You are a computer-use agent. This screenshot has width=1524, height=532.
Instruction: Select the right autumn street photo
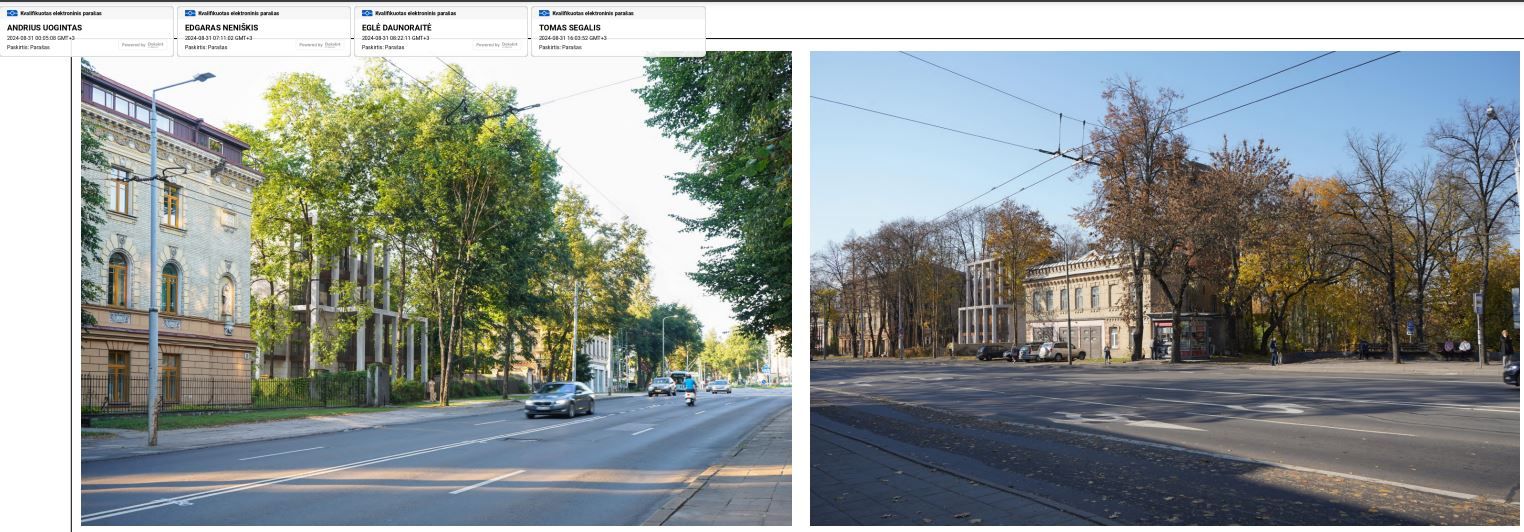(1164, 288)
